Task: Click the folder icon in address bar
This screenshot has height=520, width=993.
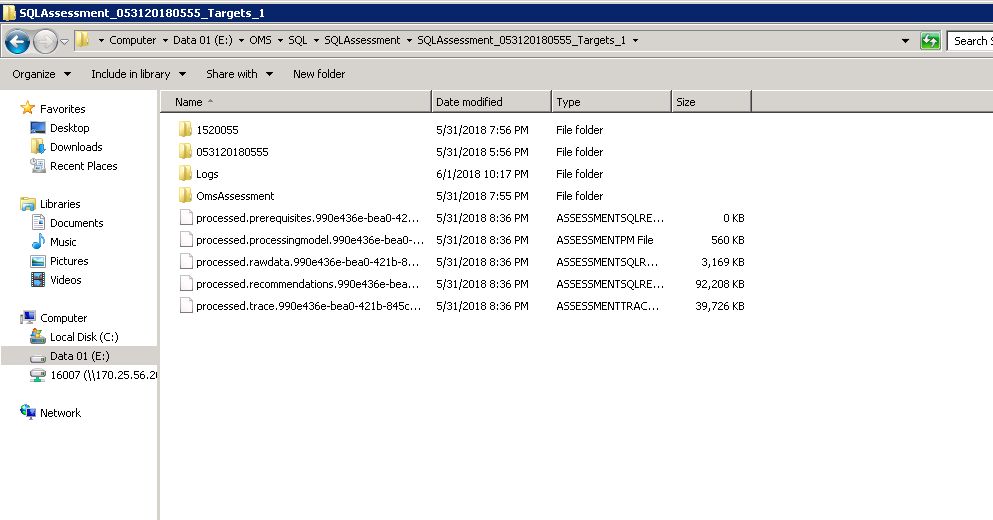Action: [x=82, y=40]
